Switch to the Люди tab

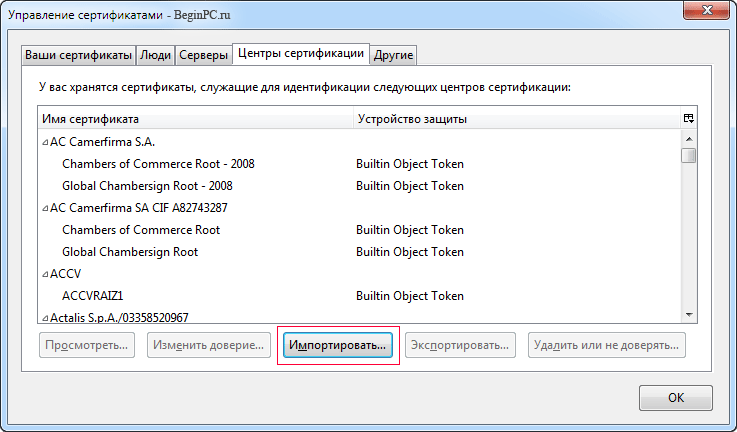[x=156, y=55]
